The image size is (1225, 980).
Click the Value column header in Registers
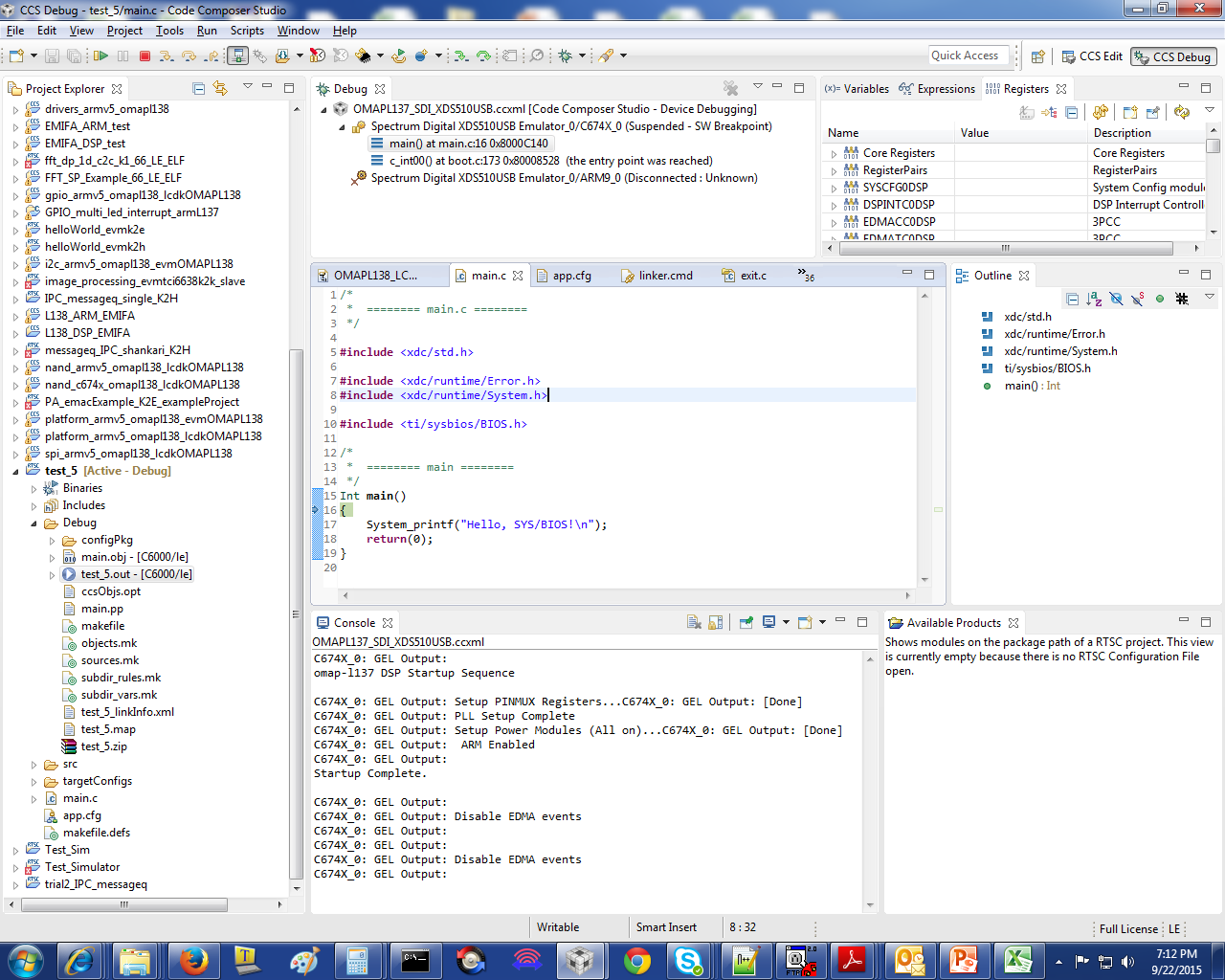(x=1020, y=133)
